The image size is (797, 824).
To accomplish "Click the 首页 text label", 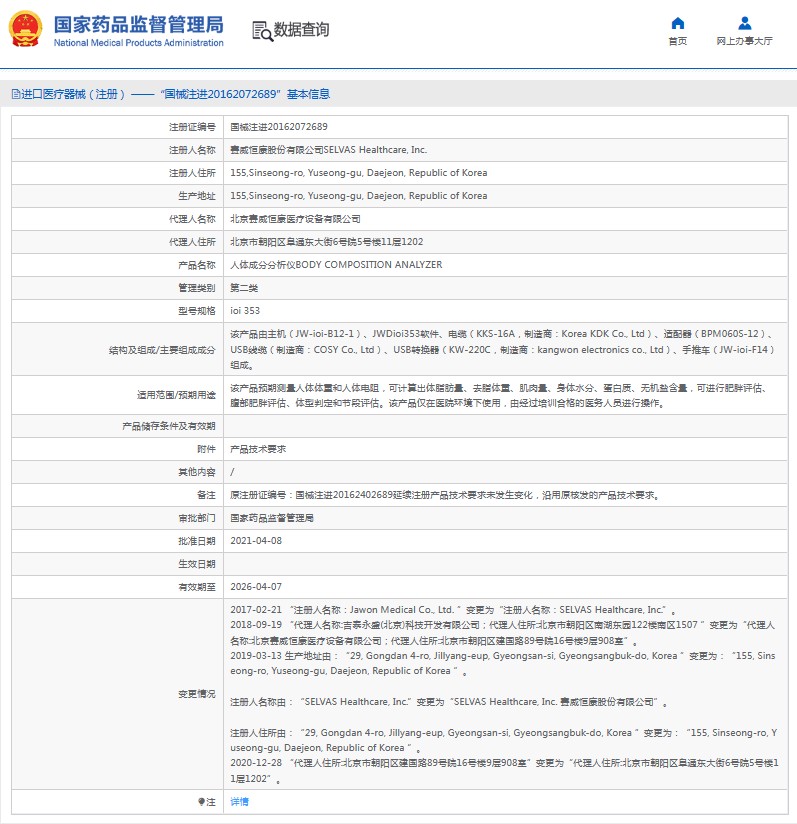I will [678, 41].
